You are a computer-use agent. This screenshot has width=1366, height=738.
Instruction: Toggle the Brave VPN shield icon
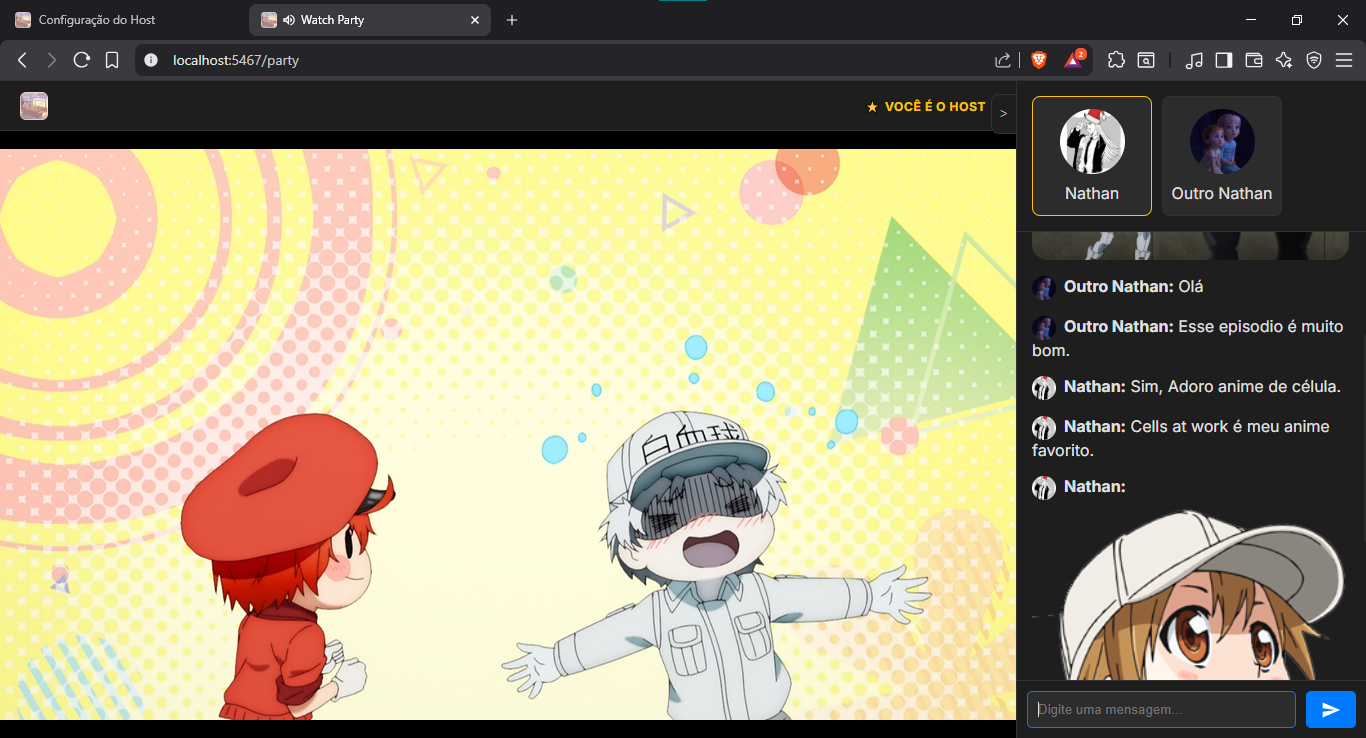tap(1313, 60)
